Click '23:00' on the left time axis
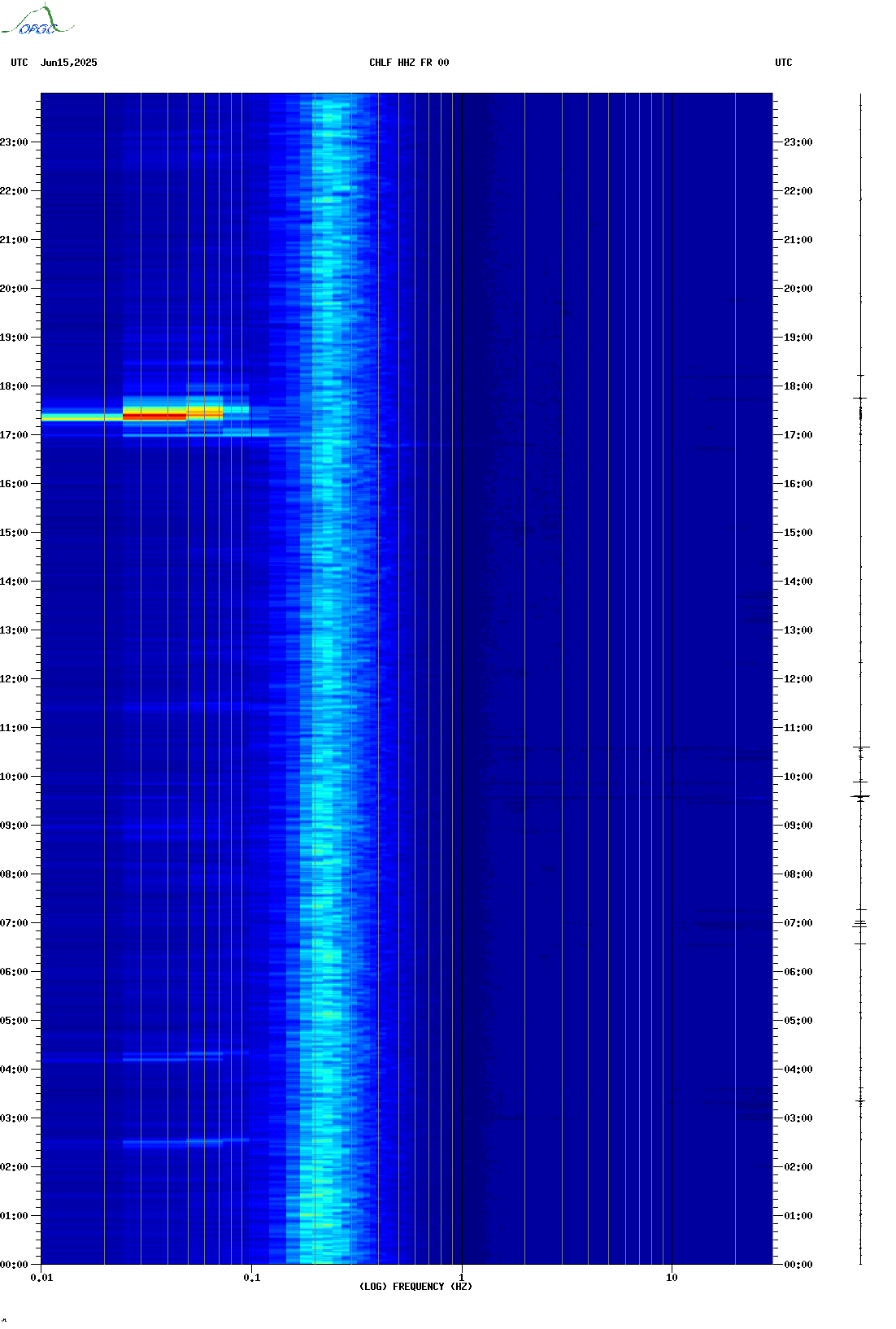Viewport: 896px width, 1329px height. pyautogui.click(x=14, y=142)
